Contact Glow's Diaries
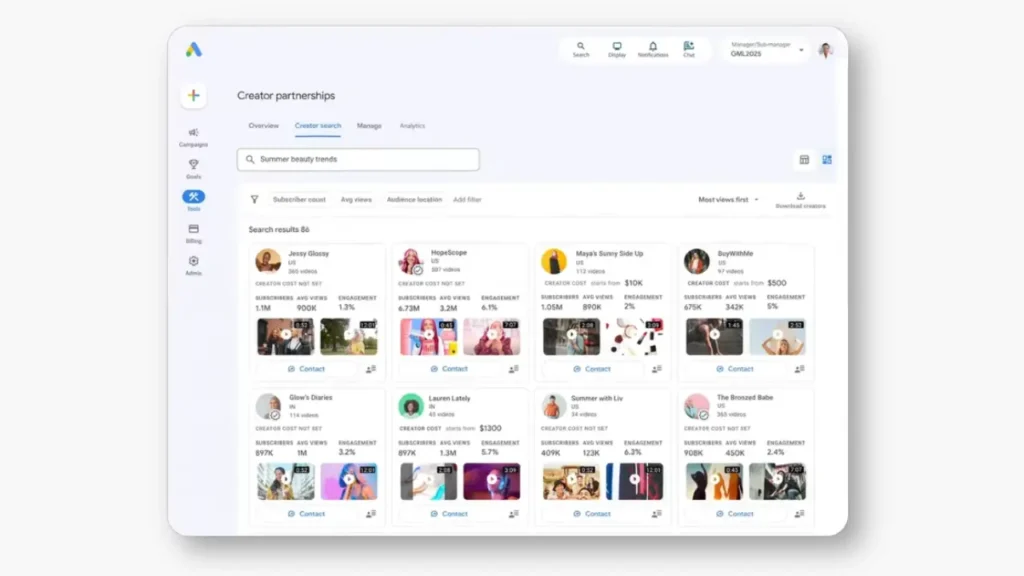Screen dimensions: 1024x576 pyautogui.click(x=306, y=514)
